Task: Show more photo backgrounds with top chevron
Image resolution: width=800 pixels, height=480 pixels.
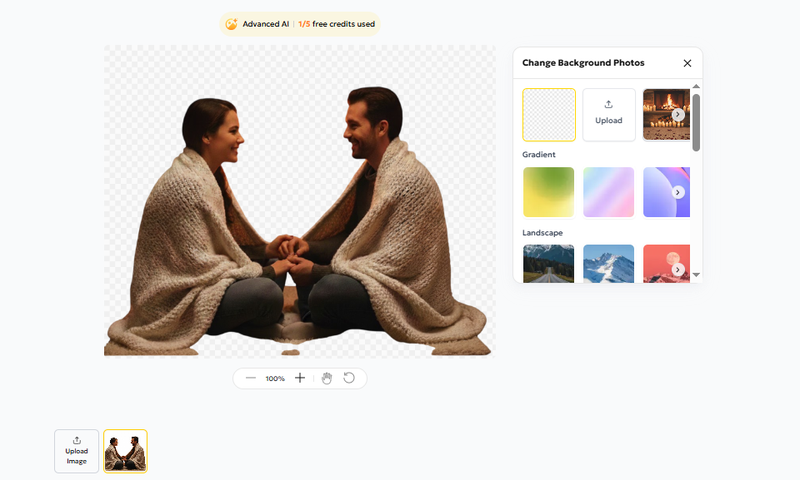Action: point(678,115)
